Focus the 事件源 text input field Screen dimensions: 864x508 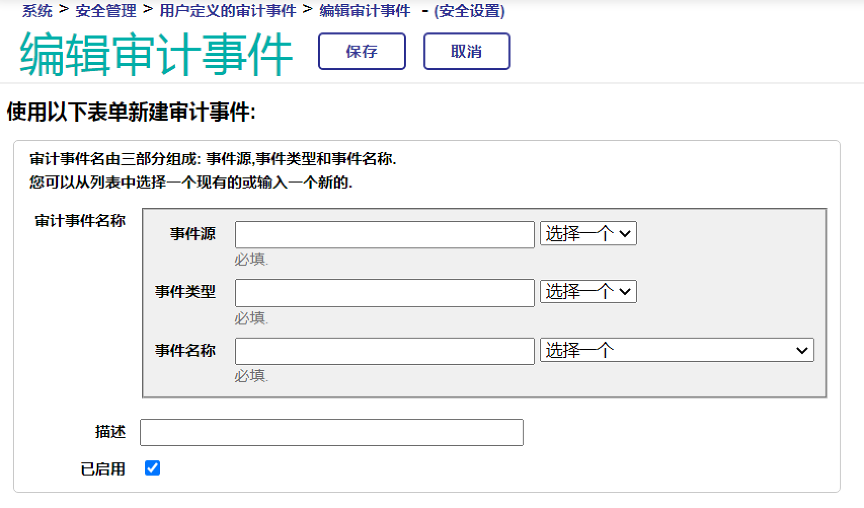tap(384, 235)
